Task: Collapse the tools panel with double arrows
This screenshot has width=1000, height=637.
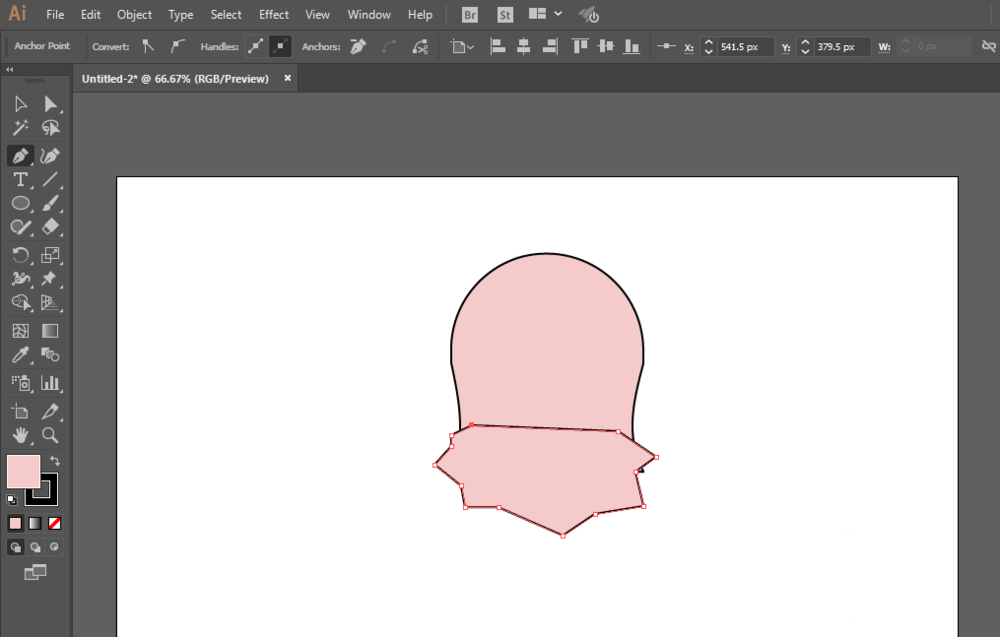Action: click(x=10, y=70)
